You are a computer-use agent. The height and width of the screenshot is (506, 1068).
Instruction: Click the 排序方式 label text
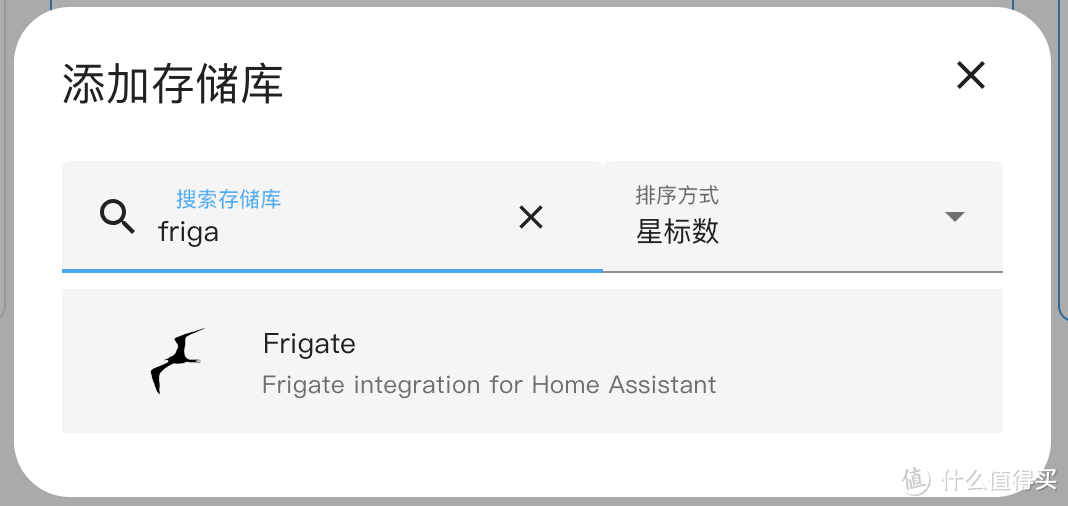pyautogui.click(x=677, y=195)
